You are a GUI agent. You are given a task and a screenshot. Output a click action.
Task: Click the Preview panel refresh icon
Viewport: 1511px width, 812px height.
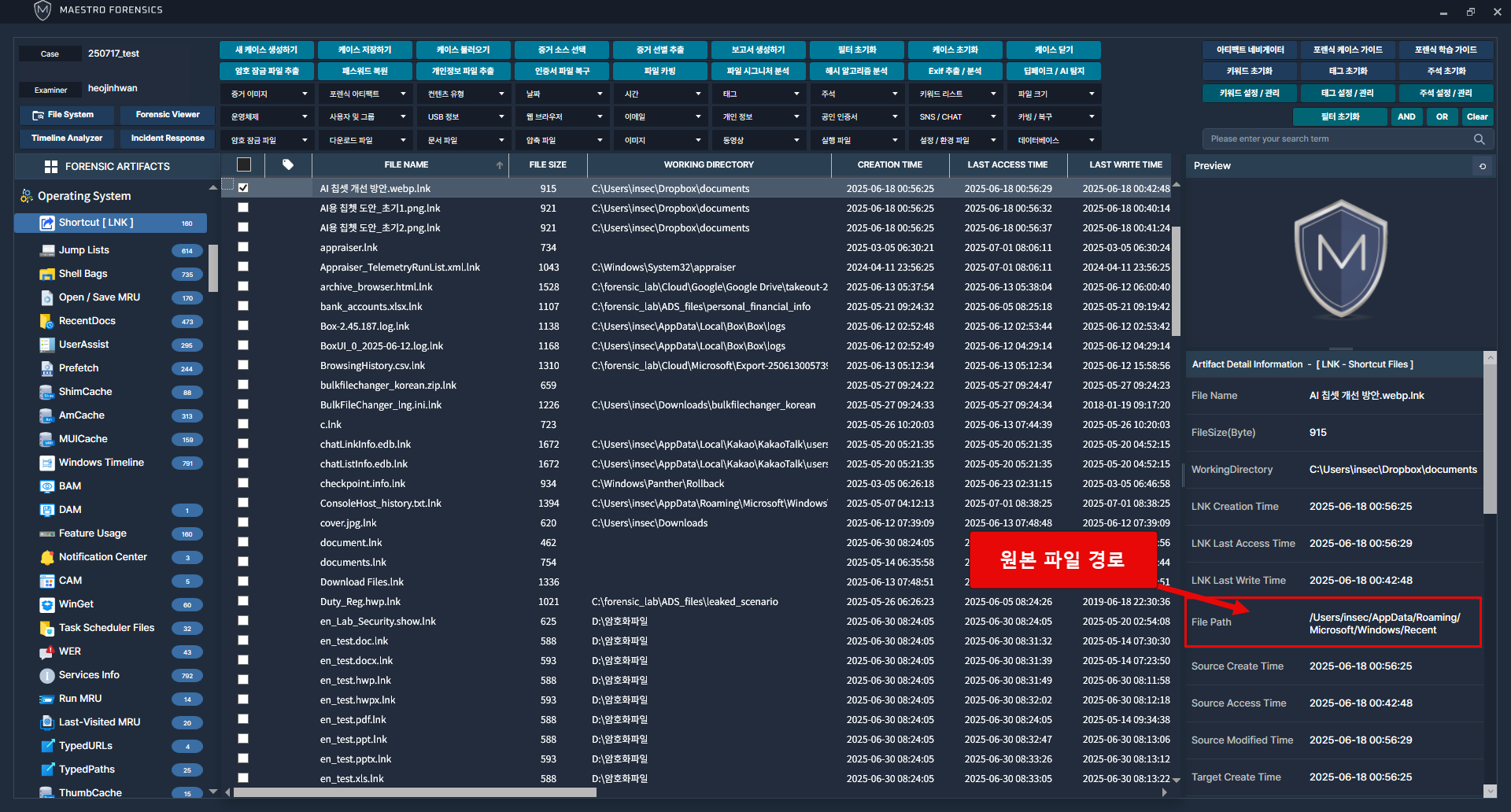(x=1483, y=166)
